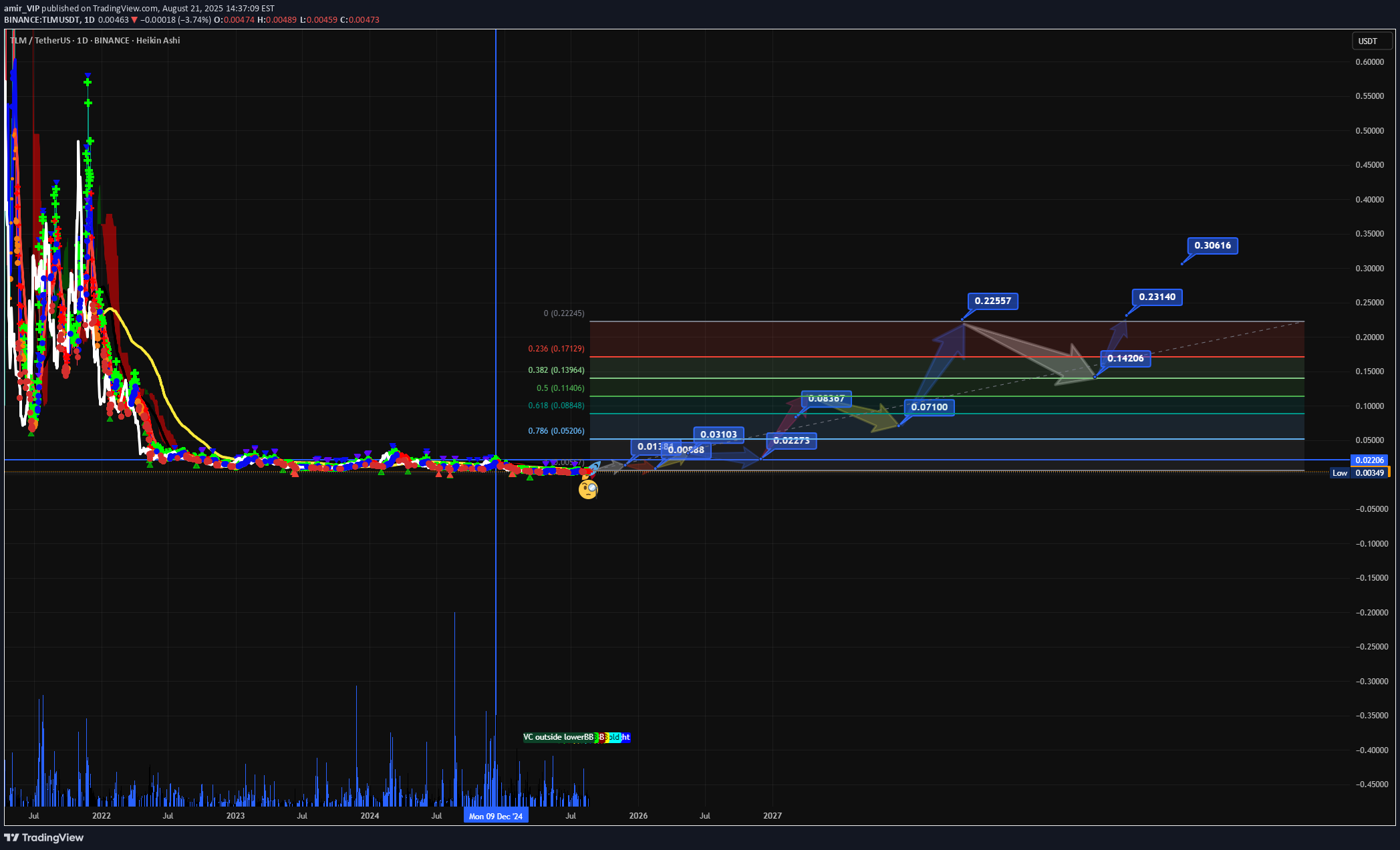Image resolution: width=1400 pixels, height=850 pixels.
Task: Click the amir_VIP author name
Action: [x=21, y=9]
